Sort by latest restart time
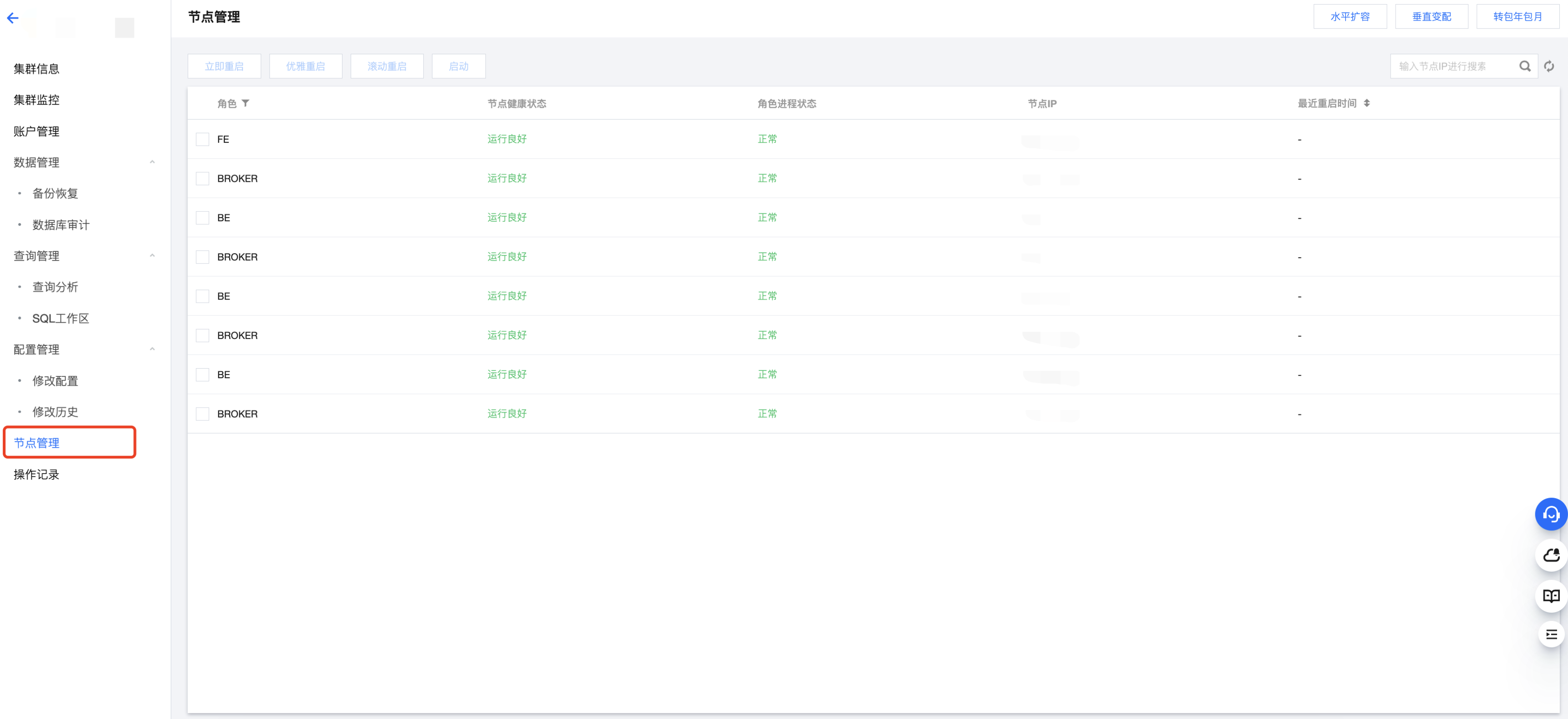Viewport: 1568px width, 719px height. click(x=1367, y=104)
